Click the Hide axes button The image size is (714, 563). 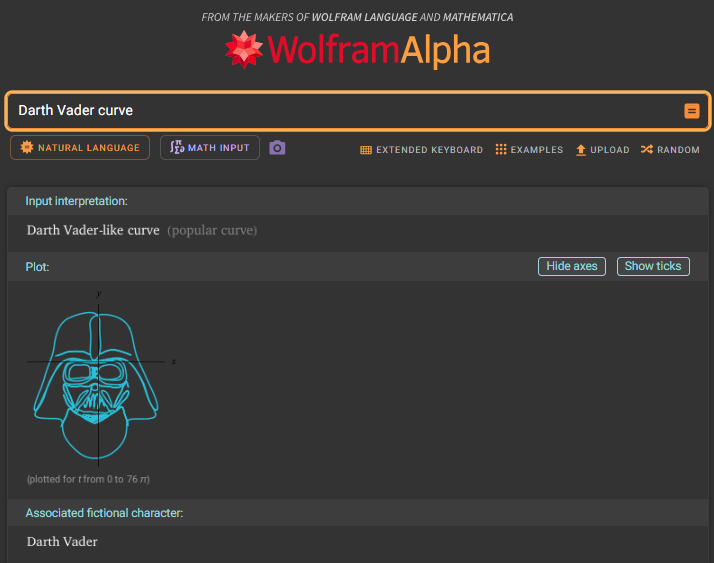(x=572, y=266)
